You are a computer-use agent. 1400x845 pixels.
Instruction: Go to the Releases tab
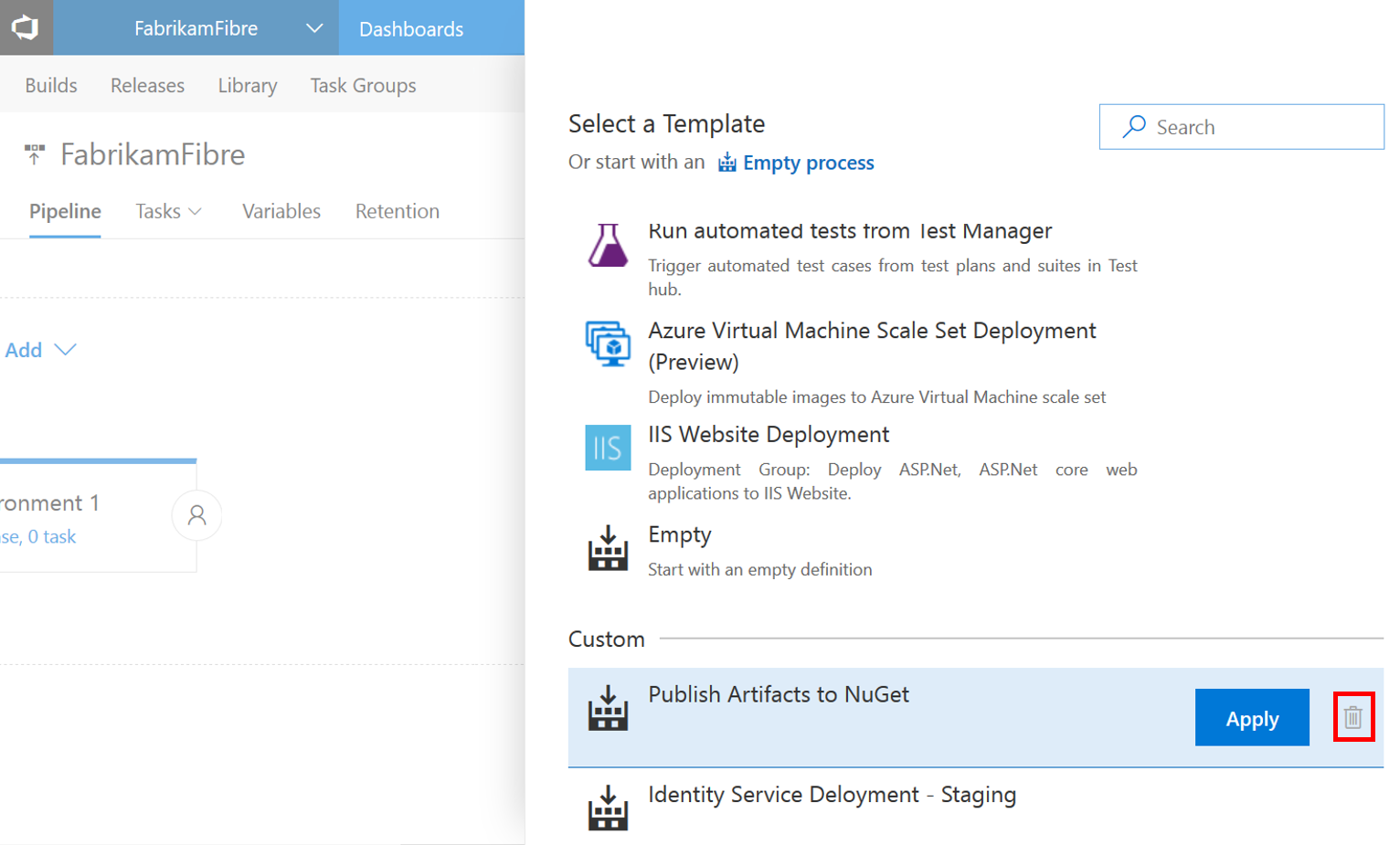(147, 85)
